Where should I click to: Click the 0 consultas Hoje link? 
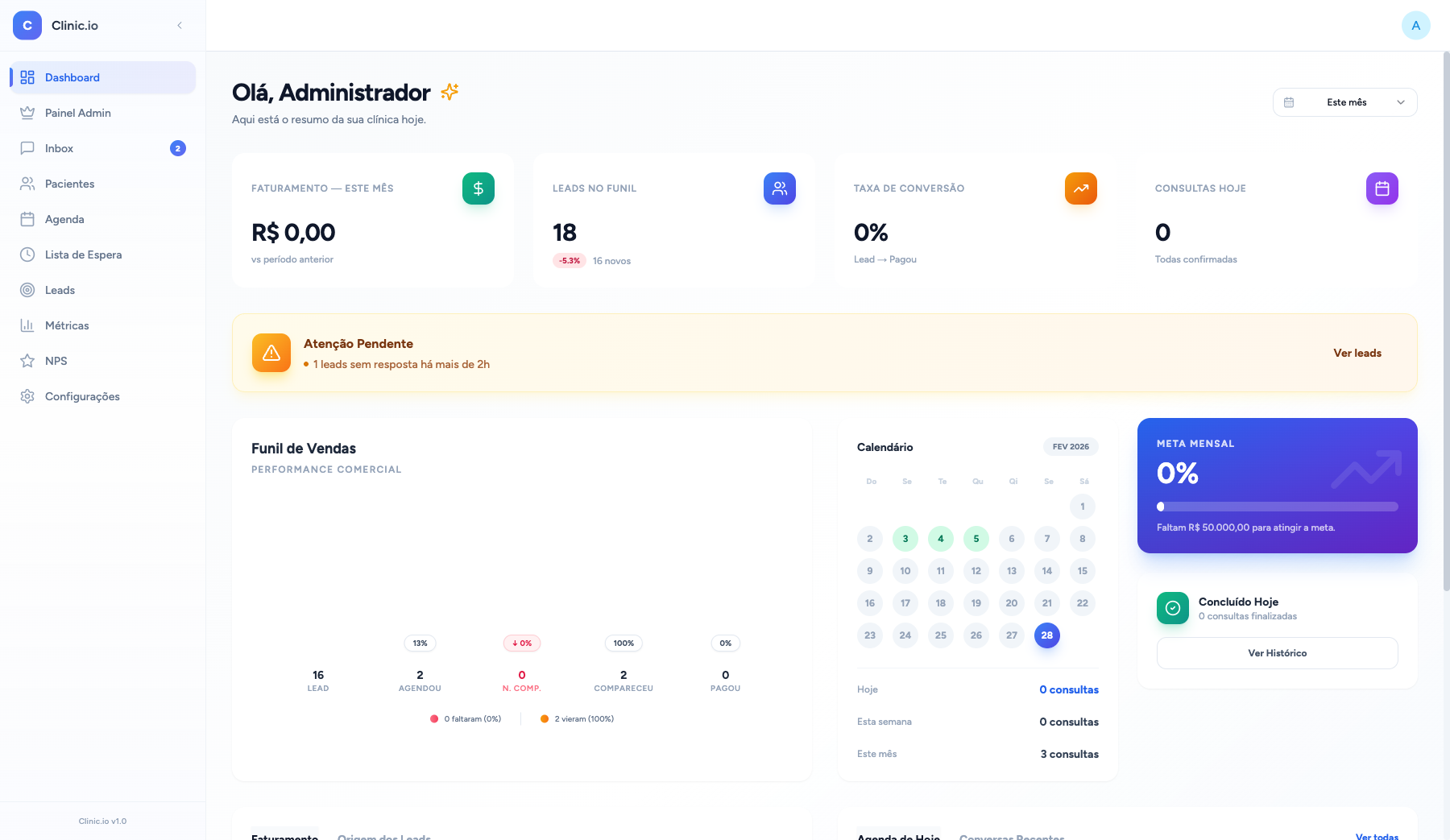coord(1069,689)
